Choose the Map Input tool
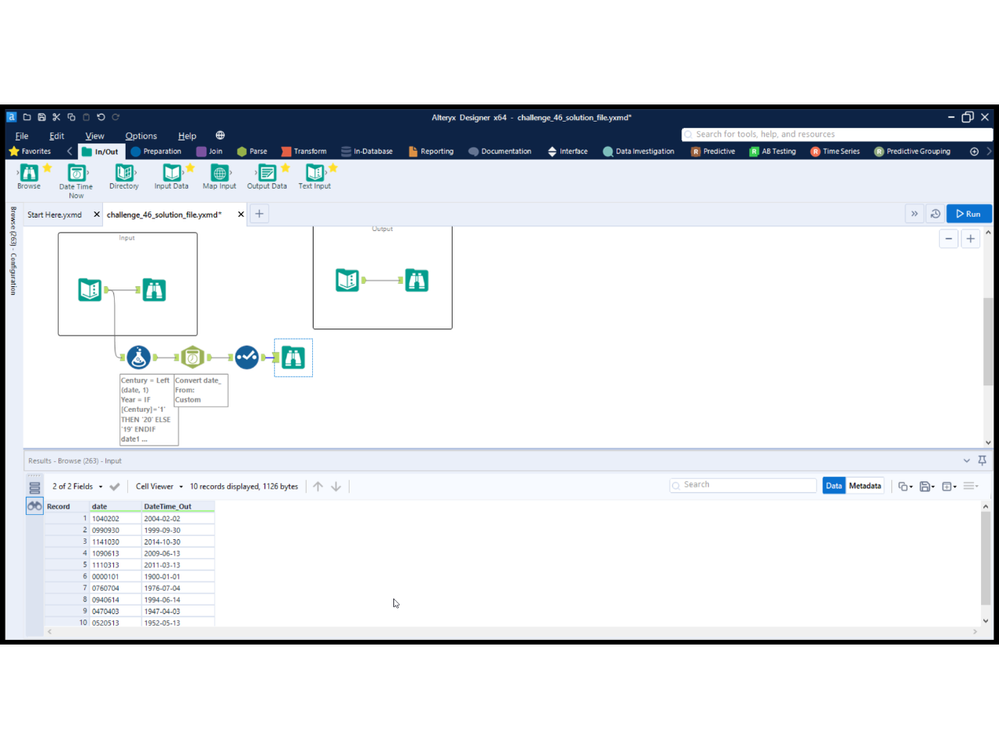The width and height of the screenshot is (999, 749). (219, 176)
